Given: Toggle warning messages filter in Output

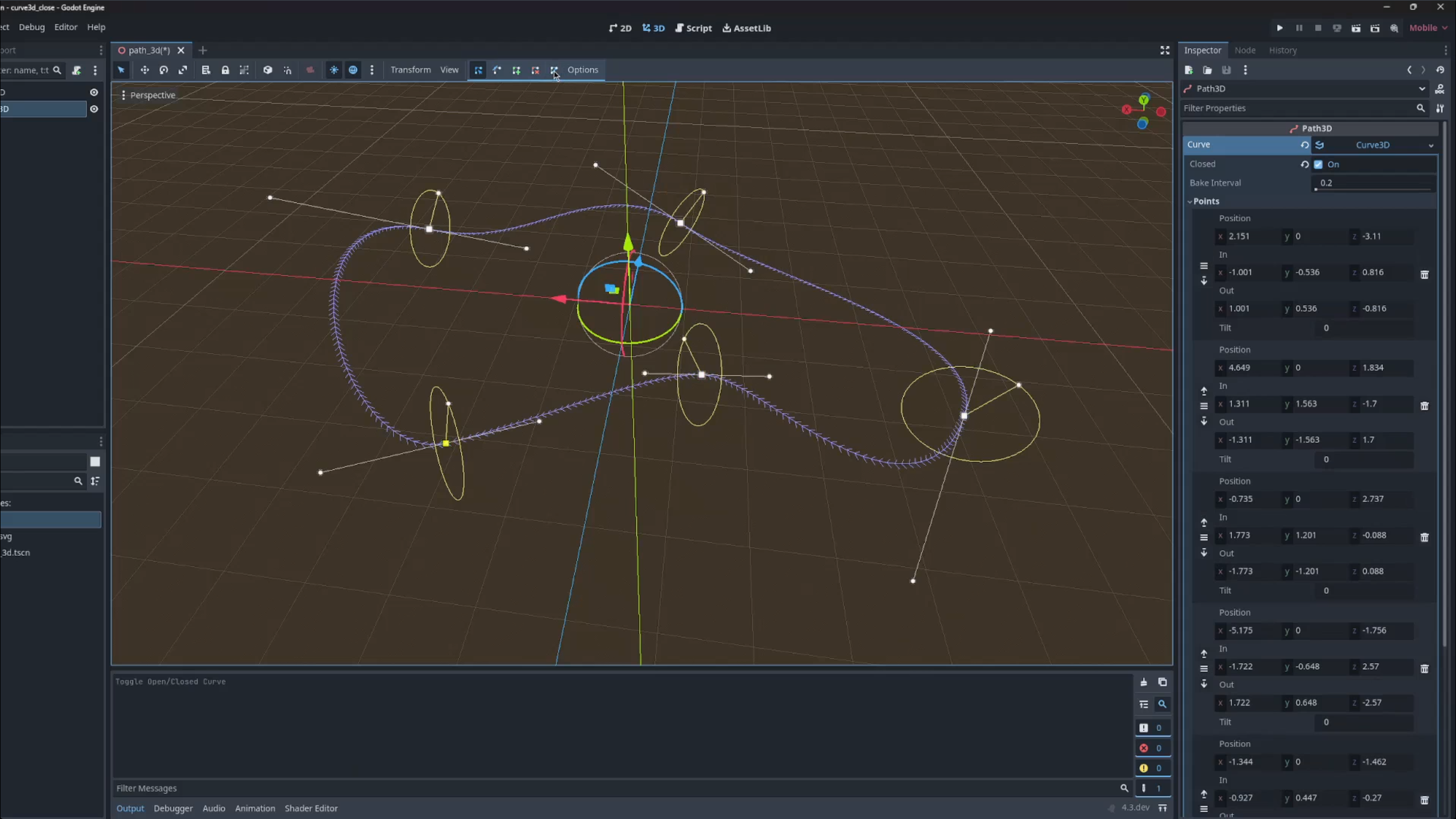Looking at the screenshot, I should click(1152, 768).
